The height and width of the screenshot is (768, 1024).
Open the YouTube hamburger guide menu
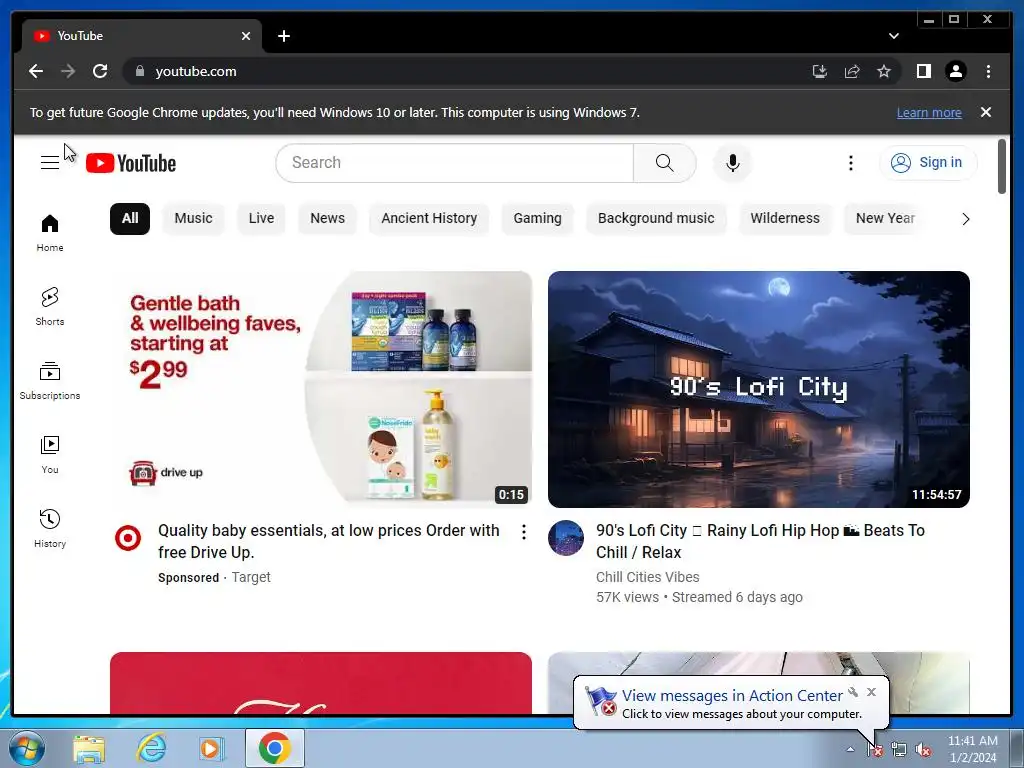tap(50, 163)
